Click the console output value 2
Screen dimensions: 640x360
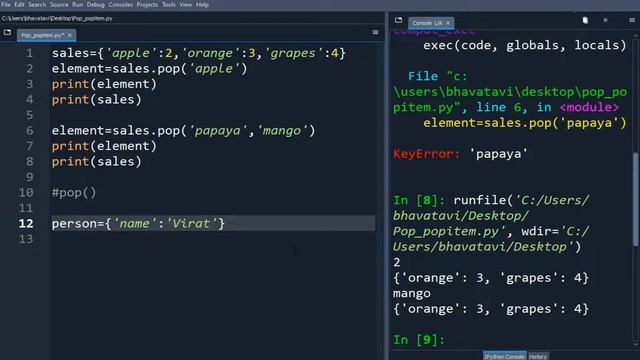(397, 262)
